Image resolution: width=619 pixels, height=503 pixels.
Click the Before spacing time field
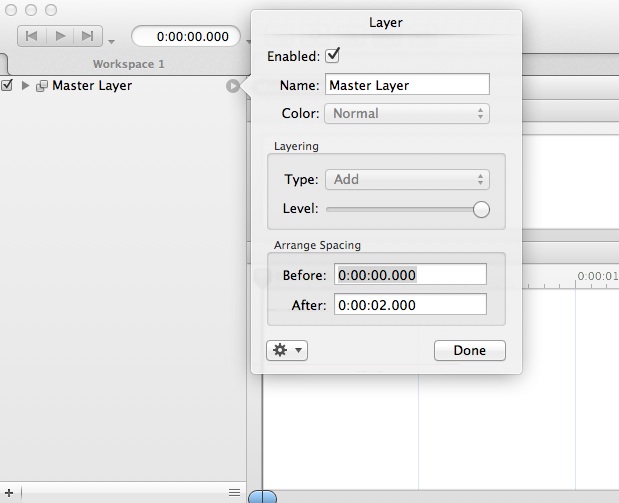410,274
